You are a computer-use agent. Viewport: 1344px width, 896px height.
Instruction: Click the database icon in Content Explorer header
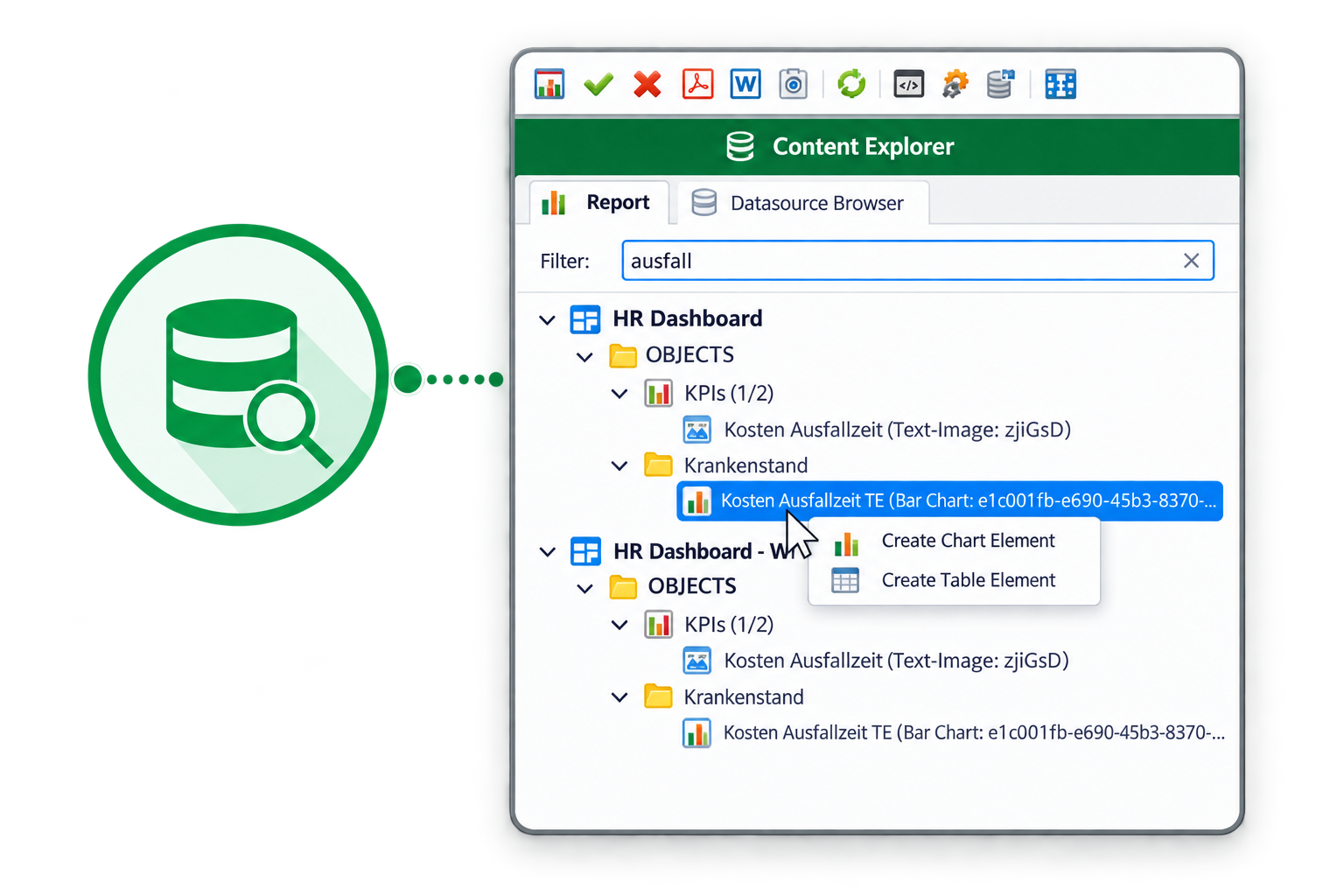click(x=740, y=146)
